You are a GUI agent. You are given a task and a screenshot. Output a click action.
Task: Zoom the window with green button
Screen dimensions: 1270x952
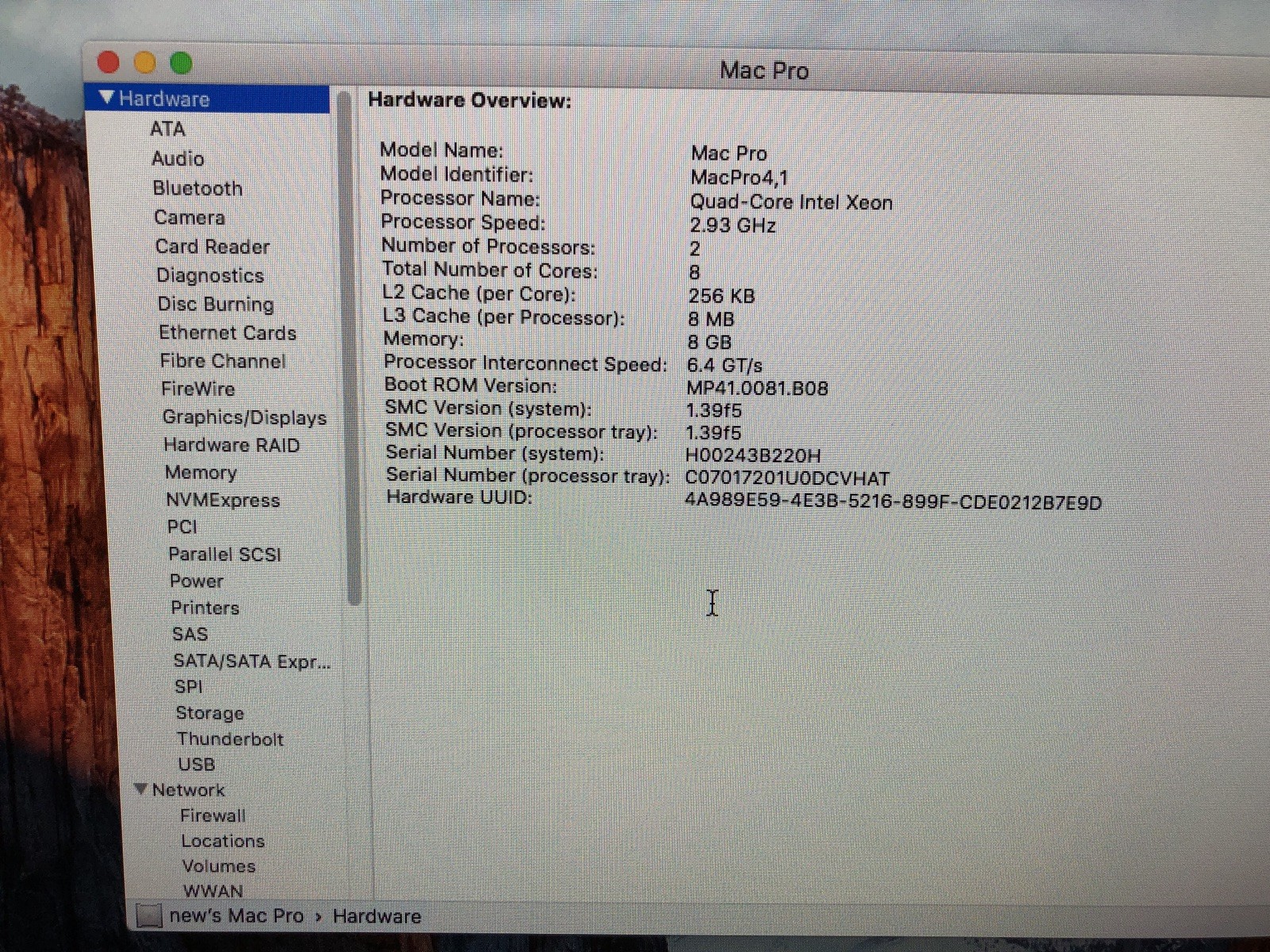coord(181,62)
